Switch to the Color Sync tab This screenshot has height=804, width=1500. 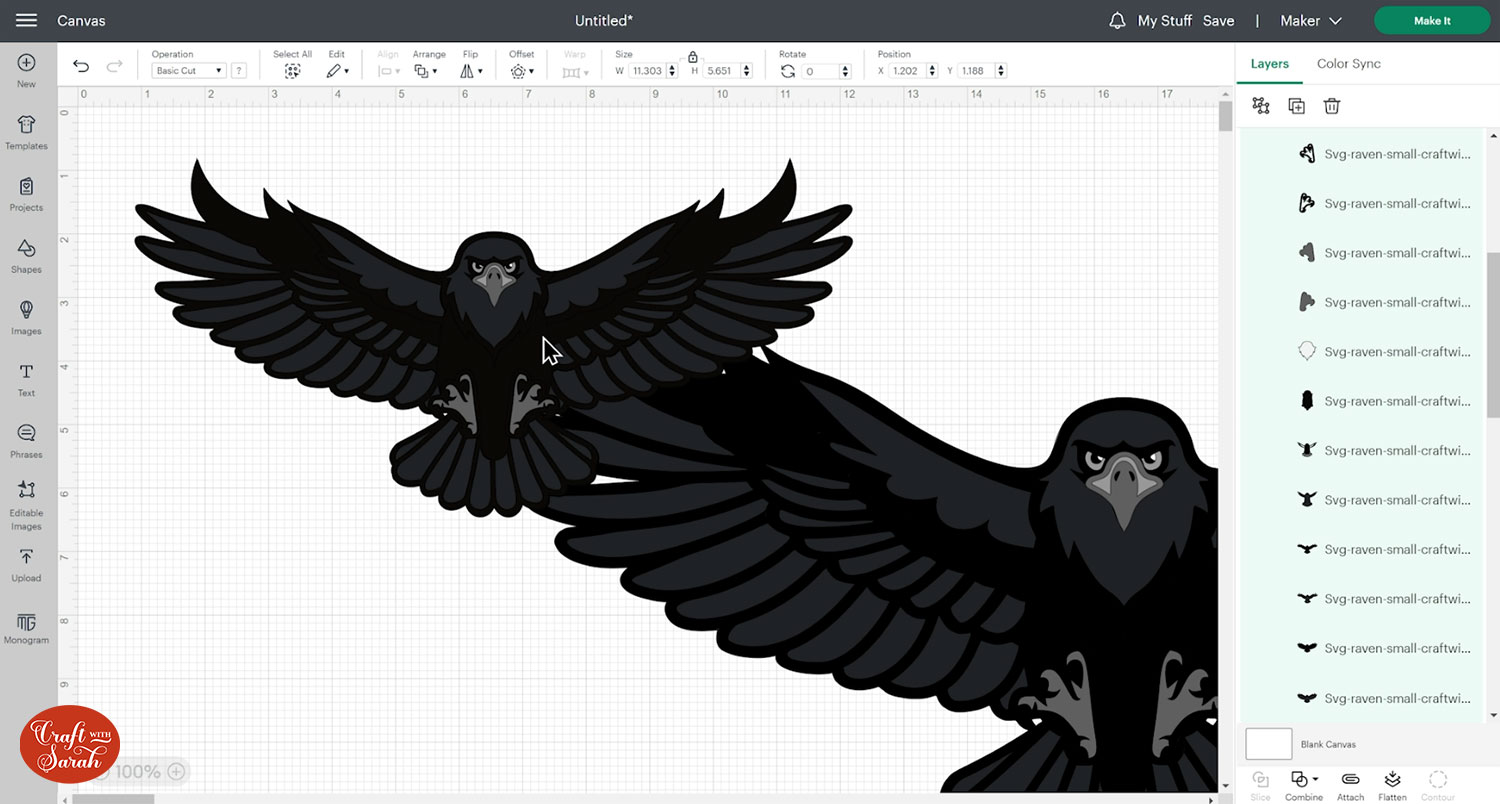coord(1348,63)
